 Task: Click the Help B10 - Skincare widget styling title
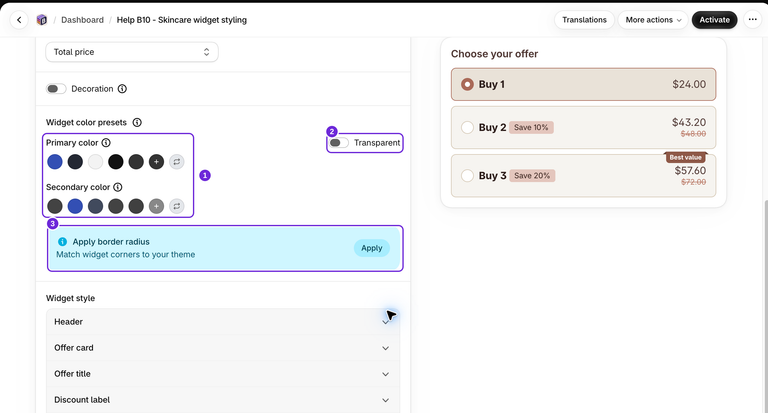pos(182,20)
